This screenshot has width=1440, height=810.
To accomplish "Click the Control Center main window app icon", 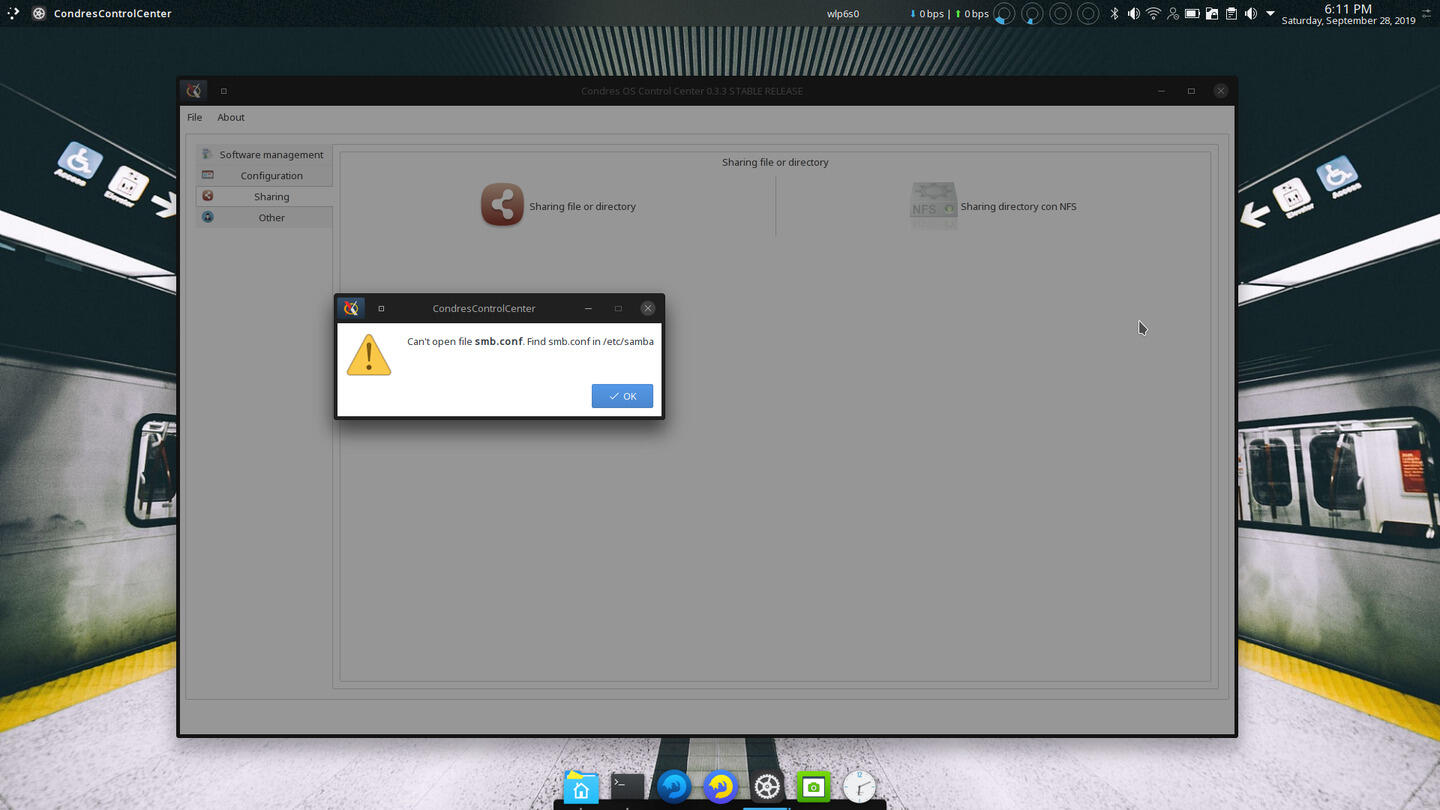I will tap(194, 91).
